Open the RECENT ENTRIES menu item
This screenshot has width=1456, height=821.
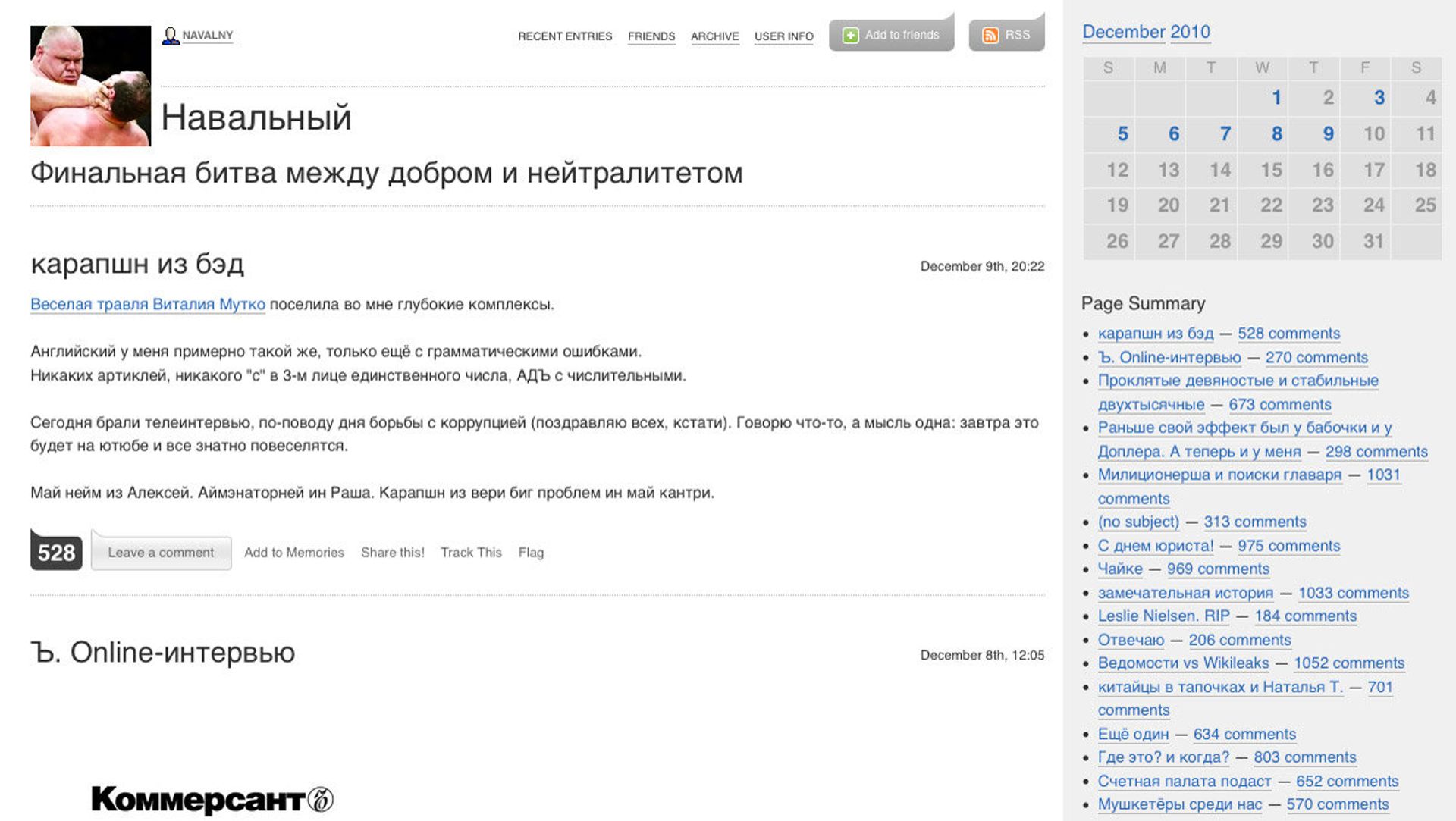(565, 36)
